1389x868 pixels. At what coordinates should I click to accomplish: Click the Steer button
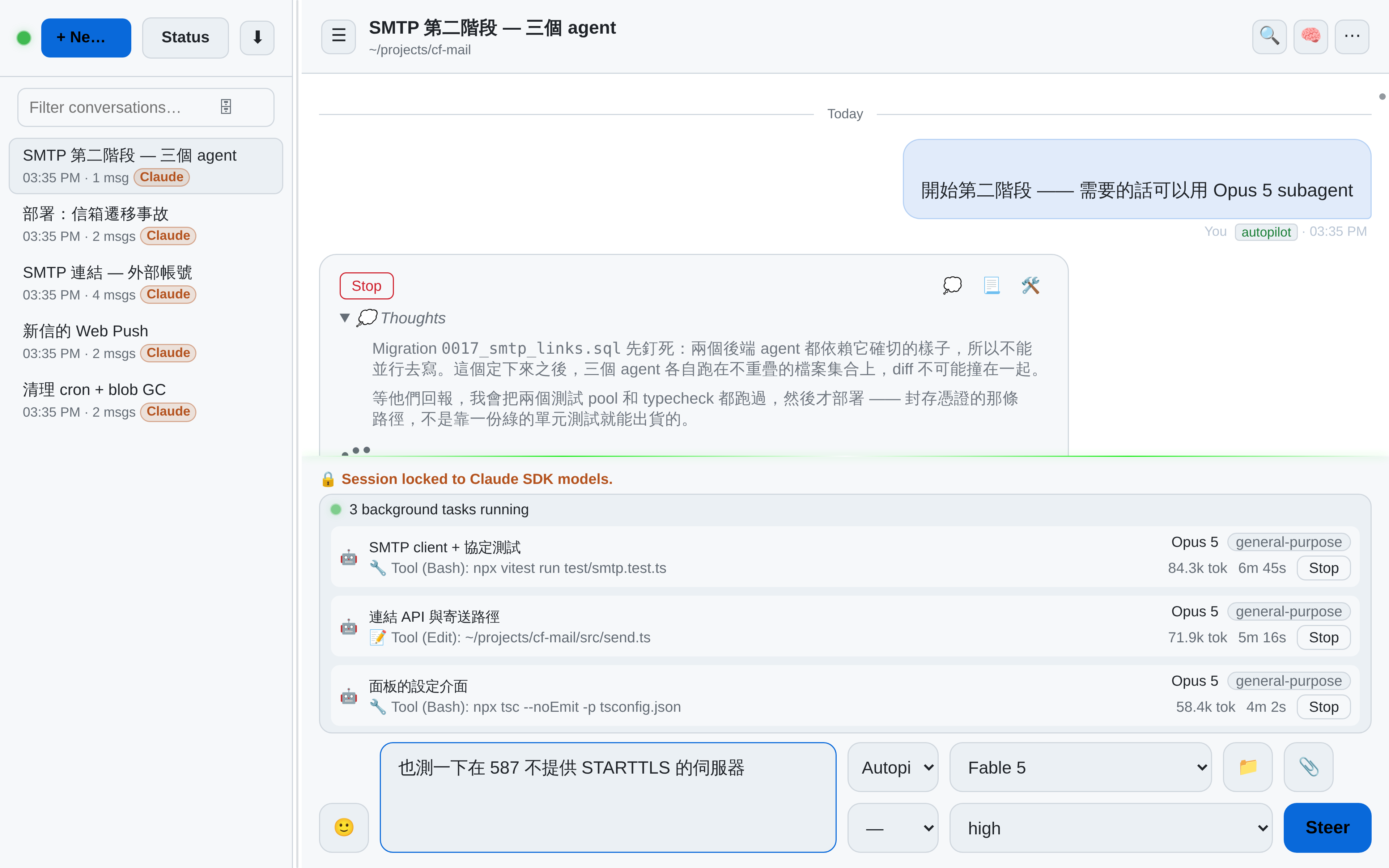pyautogui.click(x=1327, y=828)
